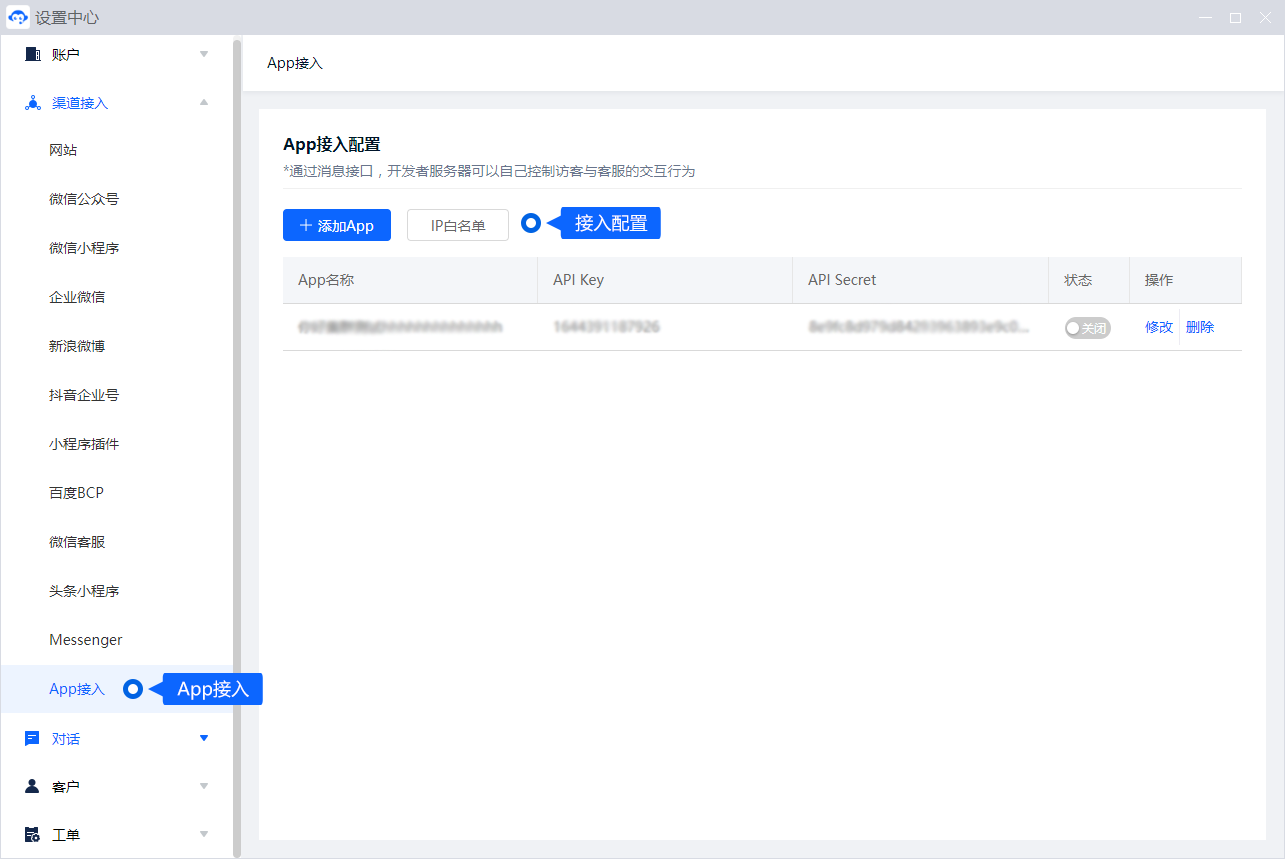Open the 企业微信 channel page
The height and width of the screenshot is (859, 1285).
(x=77, y=297)
